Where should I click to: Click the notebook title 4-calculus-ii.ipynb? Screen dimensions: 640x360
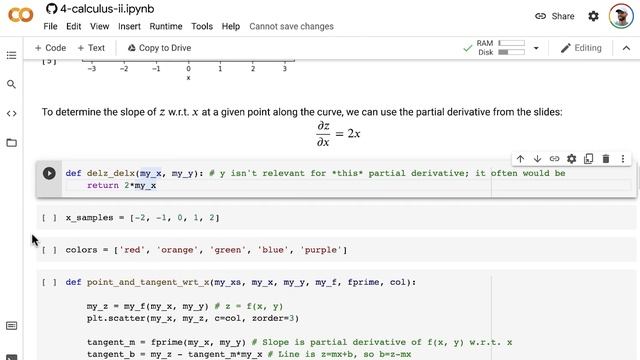[x=107, y=9]
